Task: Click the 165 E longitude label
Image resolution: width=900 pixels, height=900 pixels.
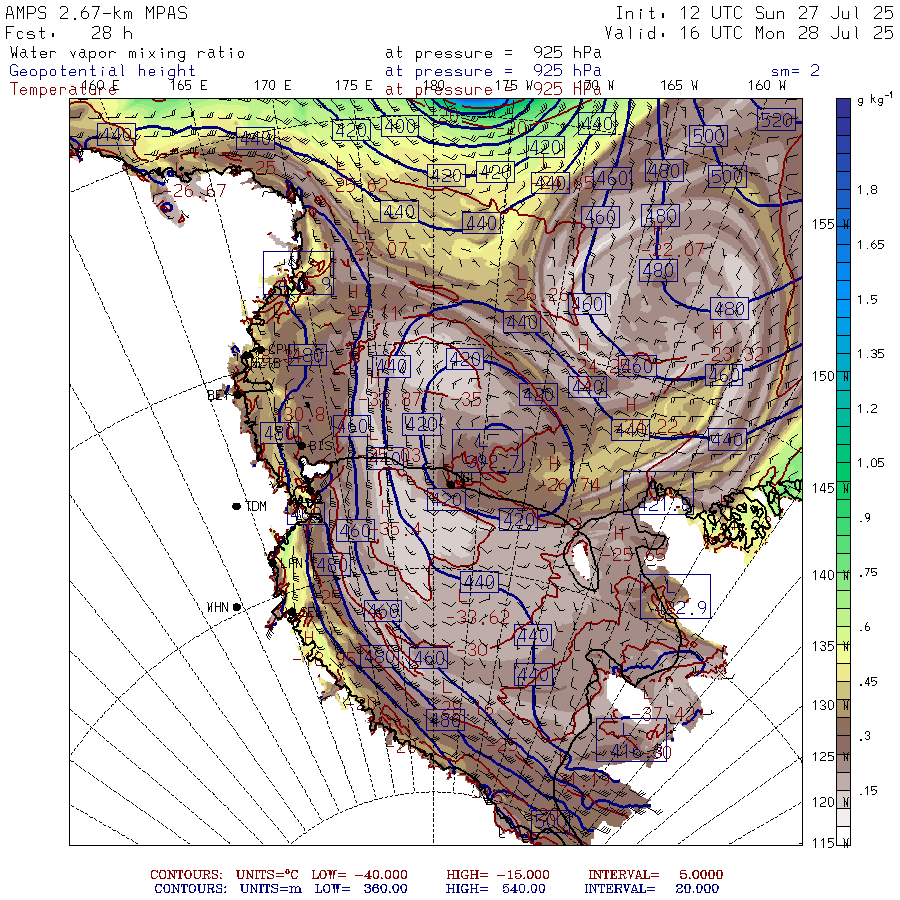Action: [x=188, y=85]
